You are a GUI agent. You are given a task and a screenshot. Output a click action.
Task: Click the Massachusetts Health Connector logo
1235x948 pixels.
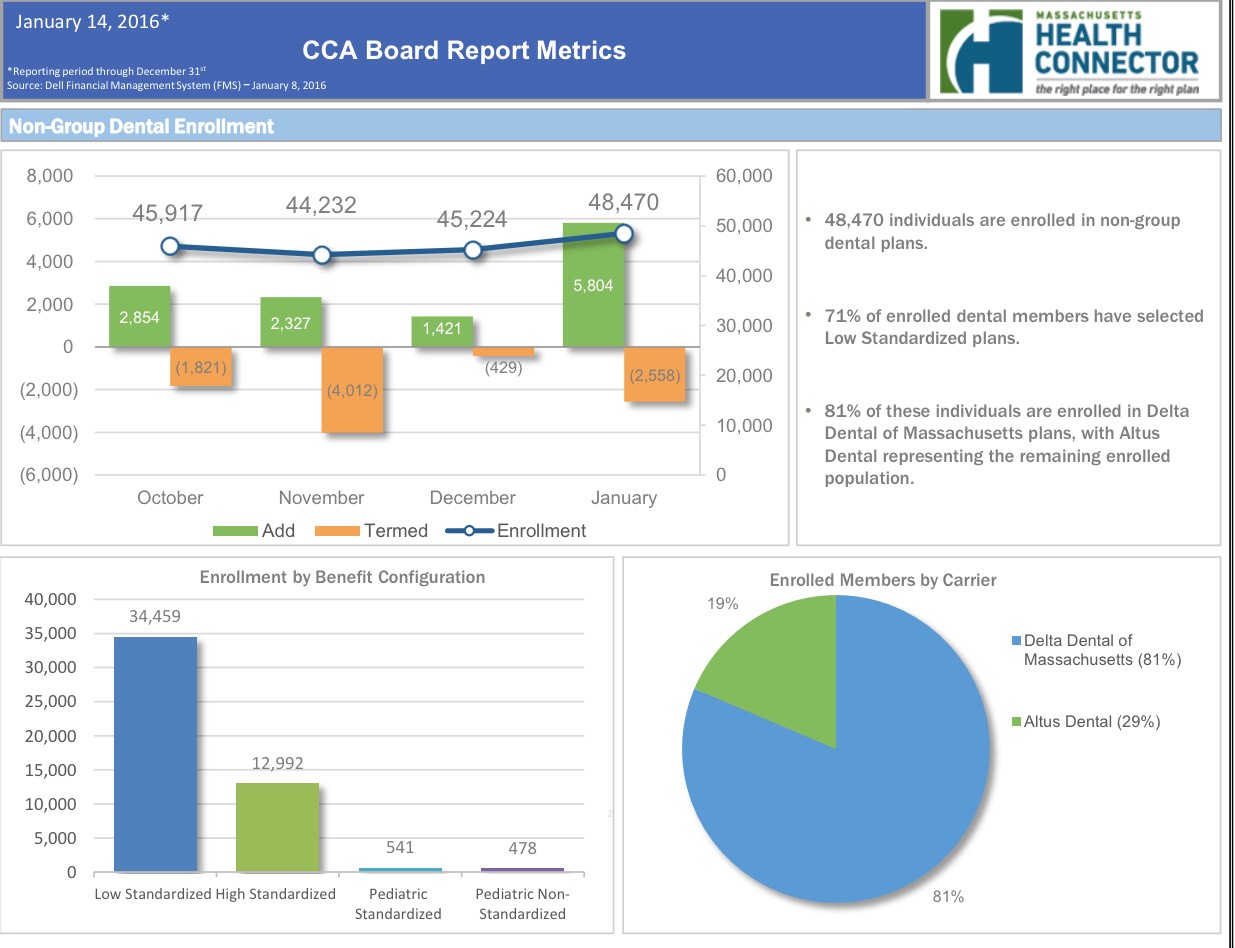(x=1074, y=51)
